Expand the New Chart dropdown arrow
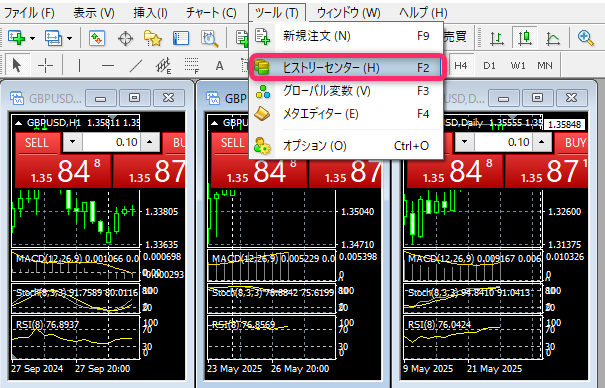The image size is (605, 388). tap(32, 38)
